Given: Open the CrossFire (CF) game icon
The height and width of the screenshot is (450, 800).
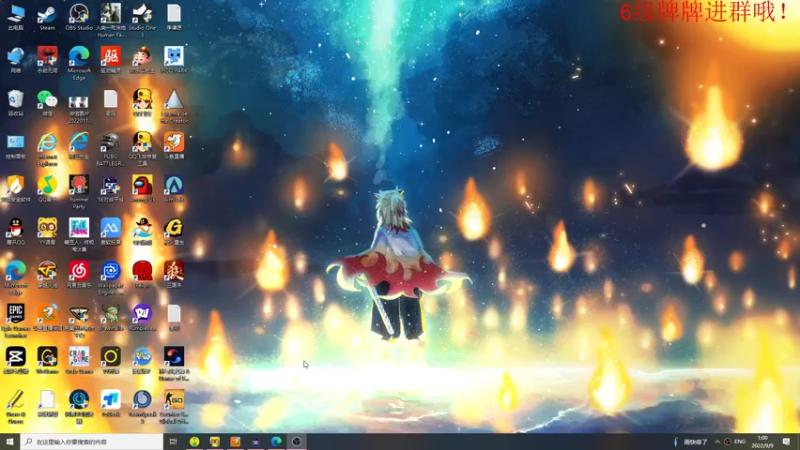Looking at the screenshot, I should tap(47, 274).
